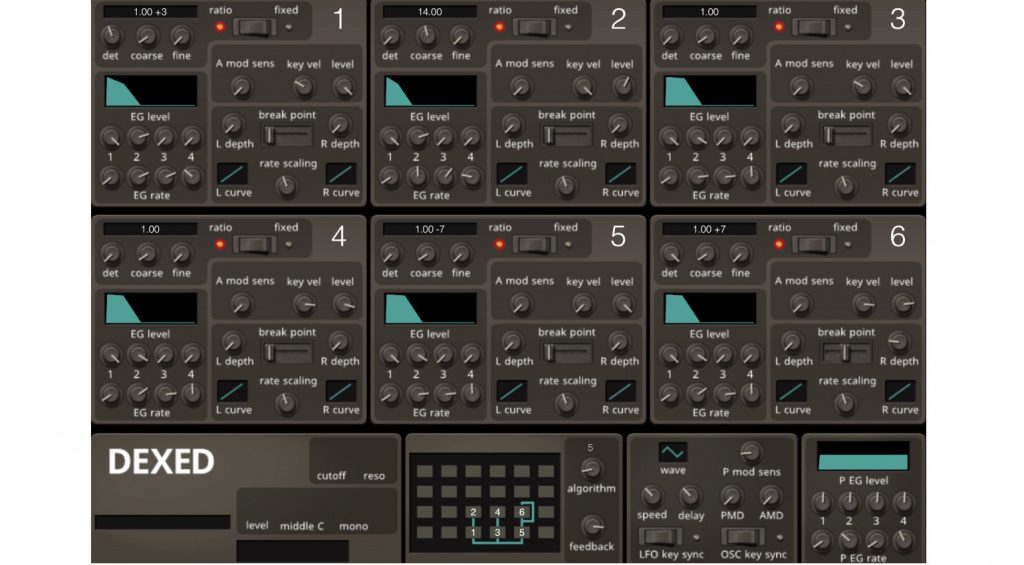Click operator 1 R curve graph
Viewport: 1024px width, 565px height.
pos(341,174)
